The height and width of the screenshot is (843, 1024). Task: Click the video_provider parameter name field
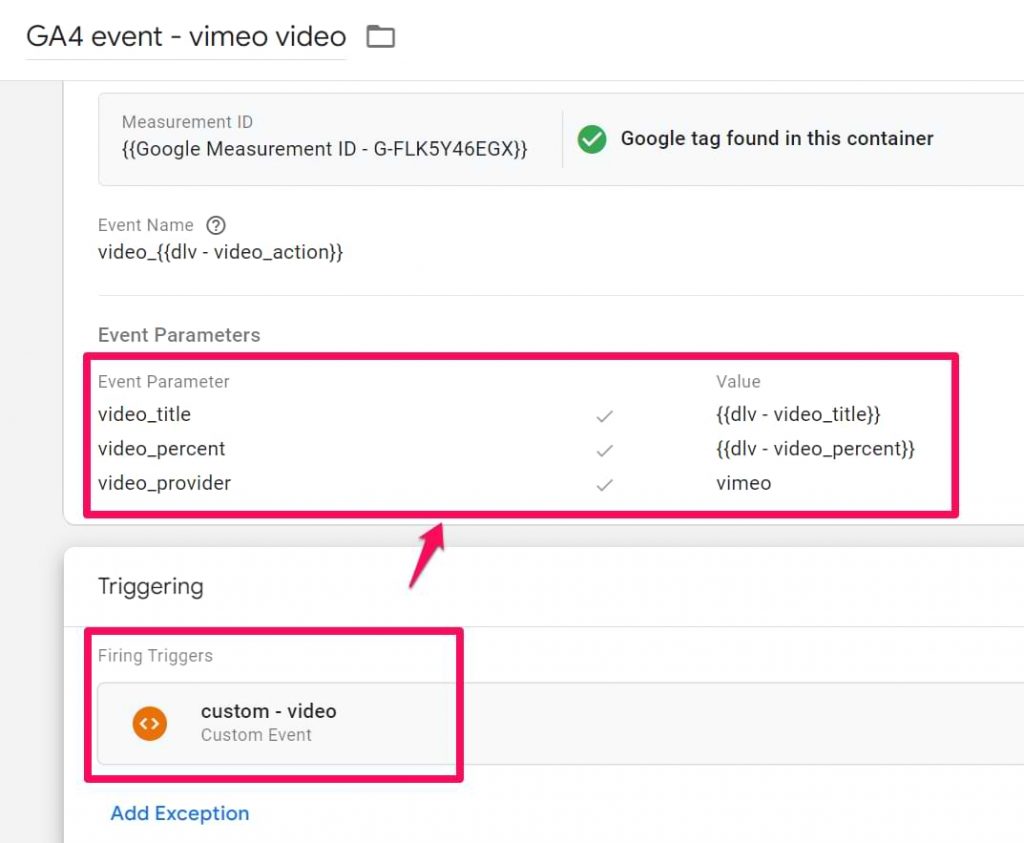(165, 484)
